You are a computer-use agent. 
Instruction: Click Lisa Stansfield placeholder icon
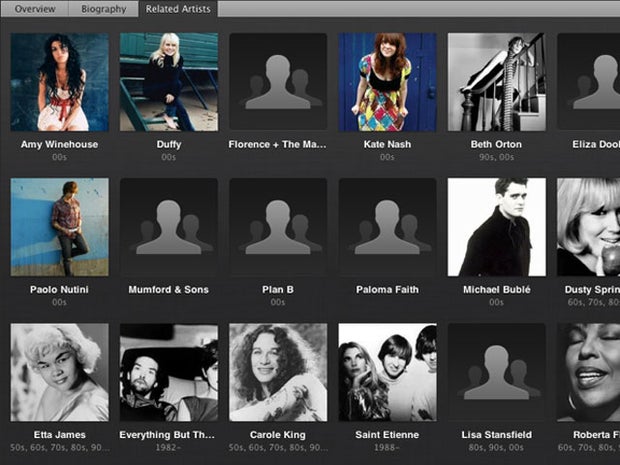click(x=497, y=372)
